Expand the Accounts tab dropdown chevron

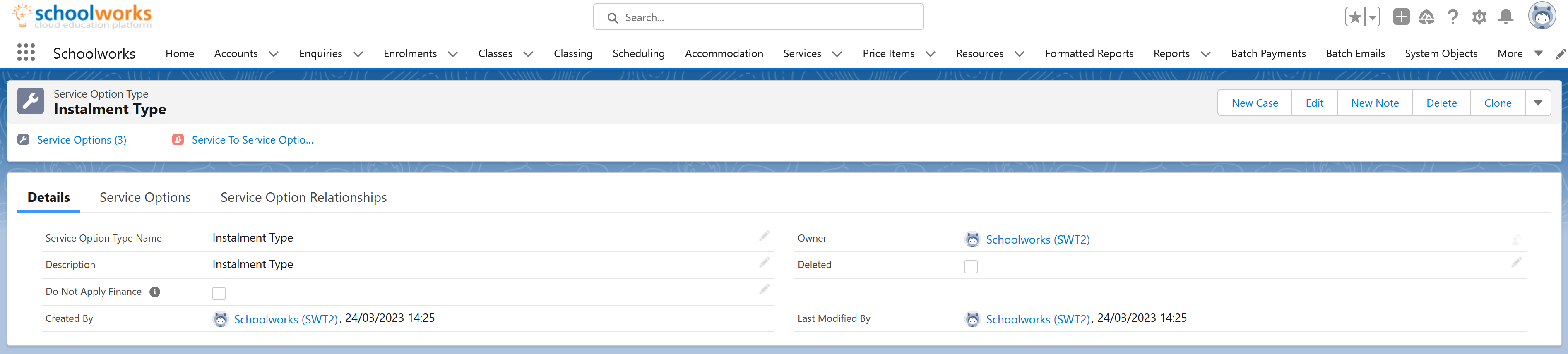coord(274,54)
